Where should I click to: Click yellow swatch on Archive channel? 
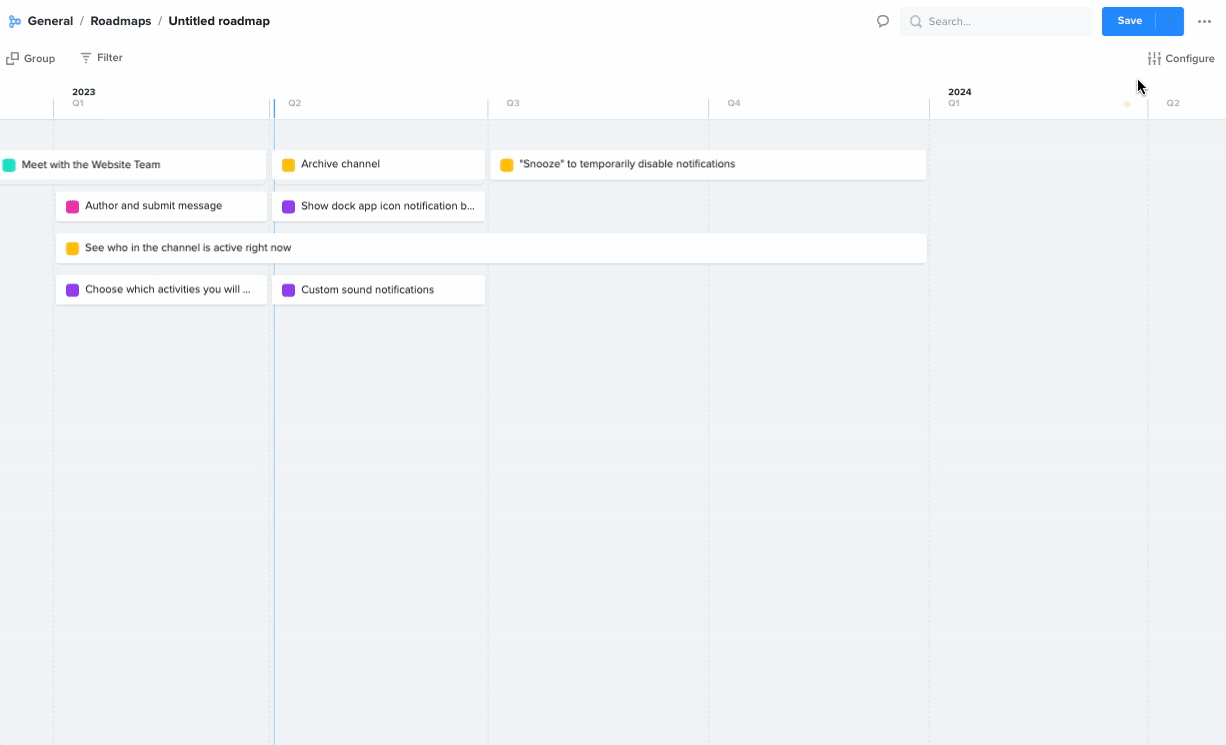point(288,165)
